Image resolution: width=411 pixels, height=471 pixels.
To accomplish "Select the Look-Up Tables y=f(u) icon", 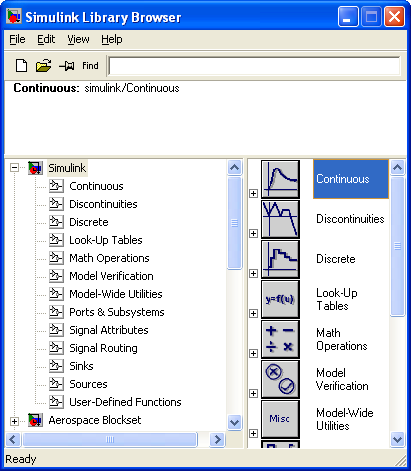I will pos(280,299).
